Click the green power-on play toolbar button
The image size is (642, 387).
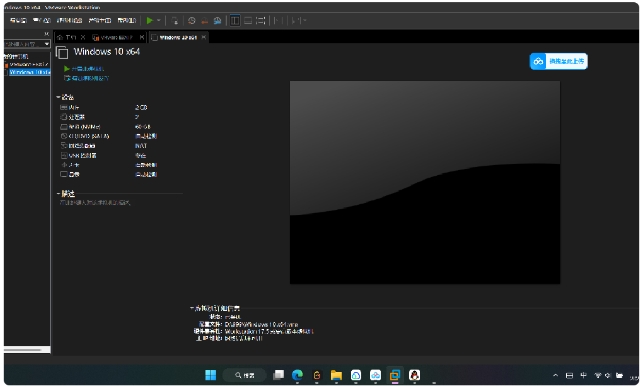pyautogui.click(x=150, y=20)
